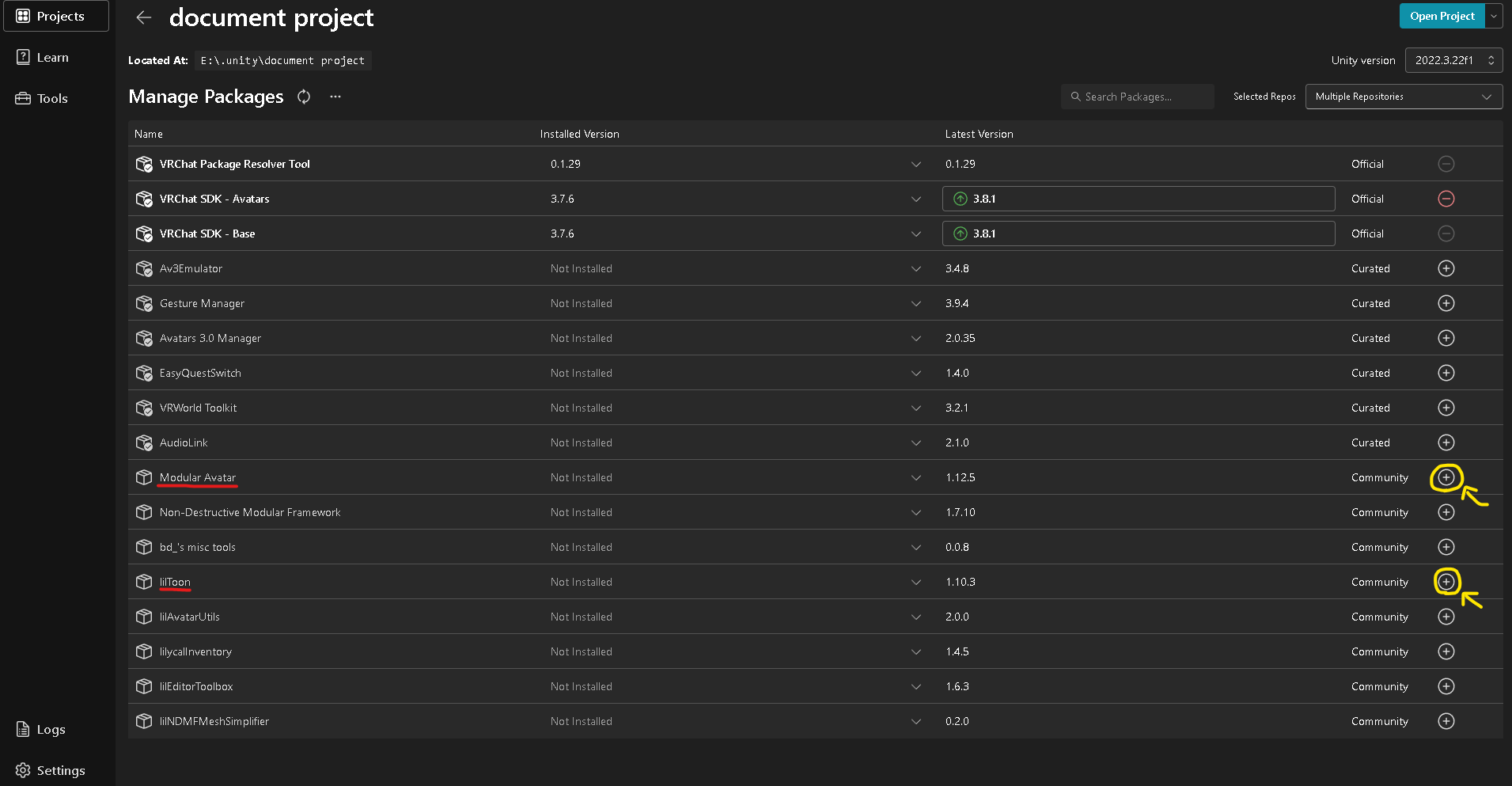Update VRChat SDK - Avatars to 3.8.1
Screen dimensions: 1512x786
click(1139, 199)
